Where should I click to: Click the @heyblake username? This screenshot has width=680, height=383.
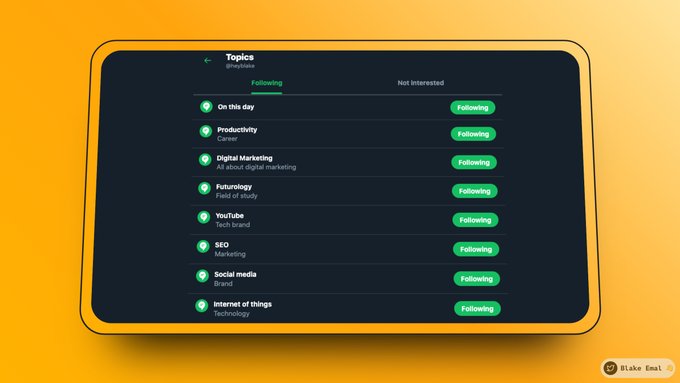point(240,66)
